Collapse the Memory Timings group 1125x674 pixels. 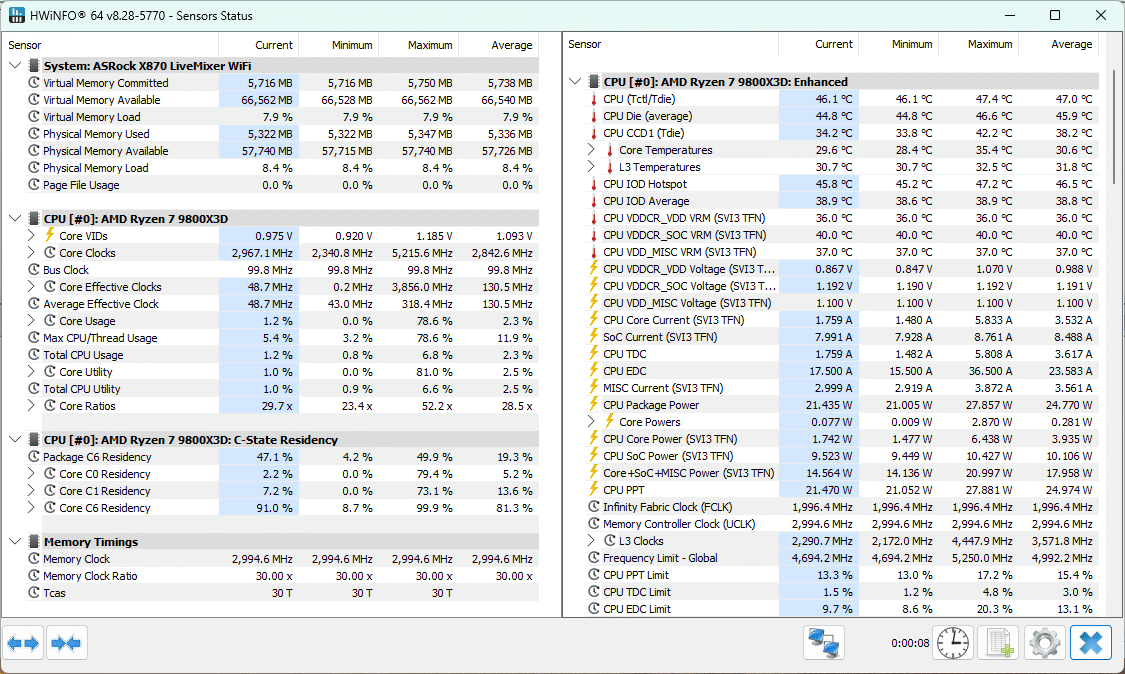tap(15, 541)
